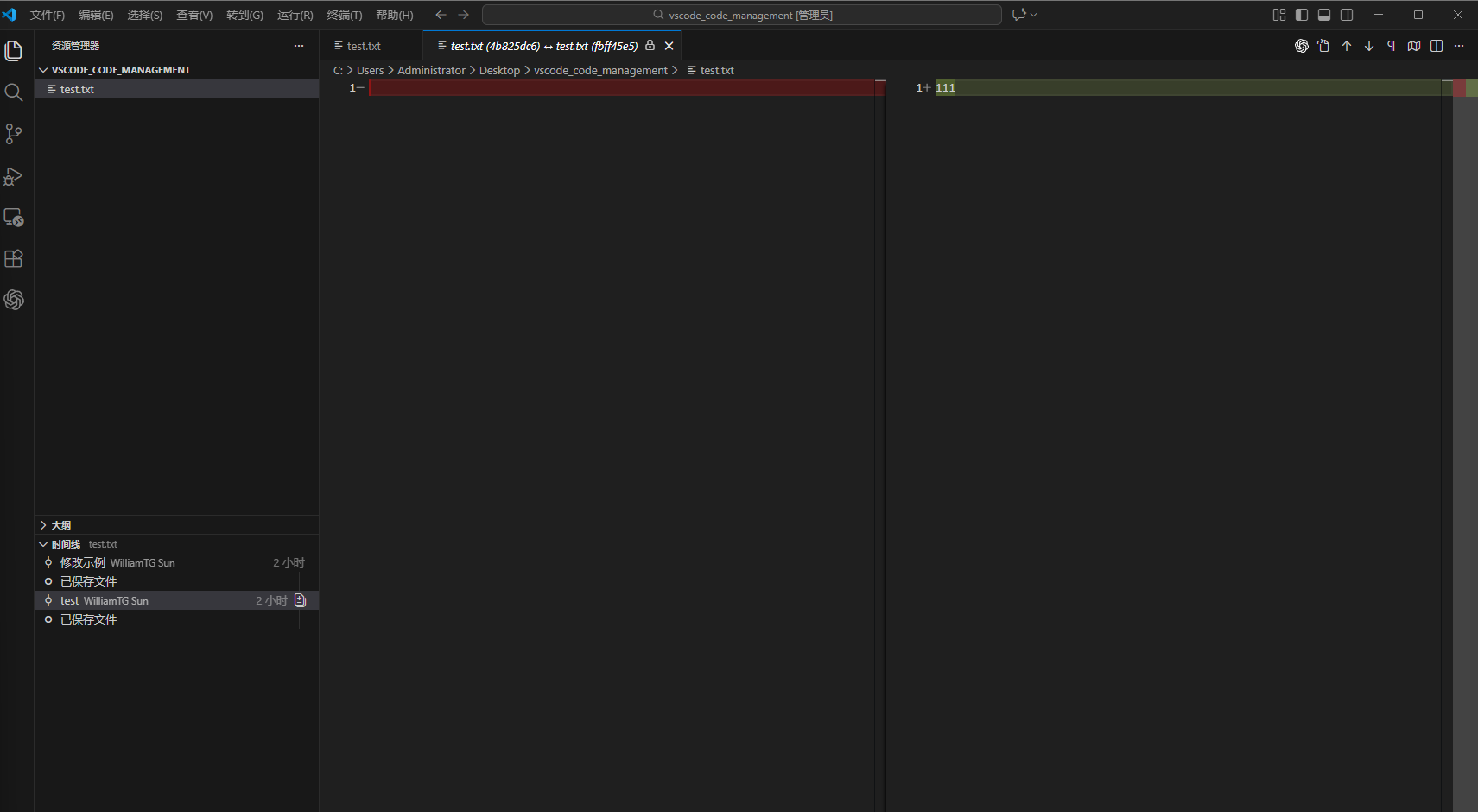Open the Explorer panel's more actions menu
Viewport: 1478px width, 812px height.
pos(299,46)
